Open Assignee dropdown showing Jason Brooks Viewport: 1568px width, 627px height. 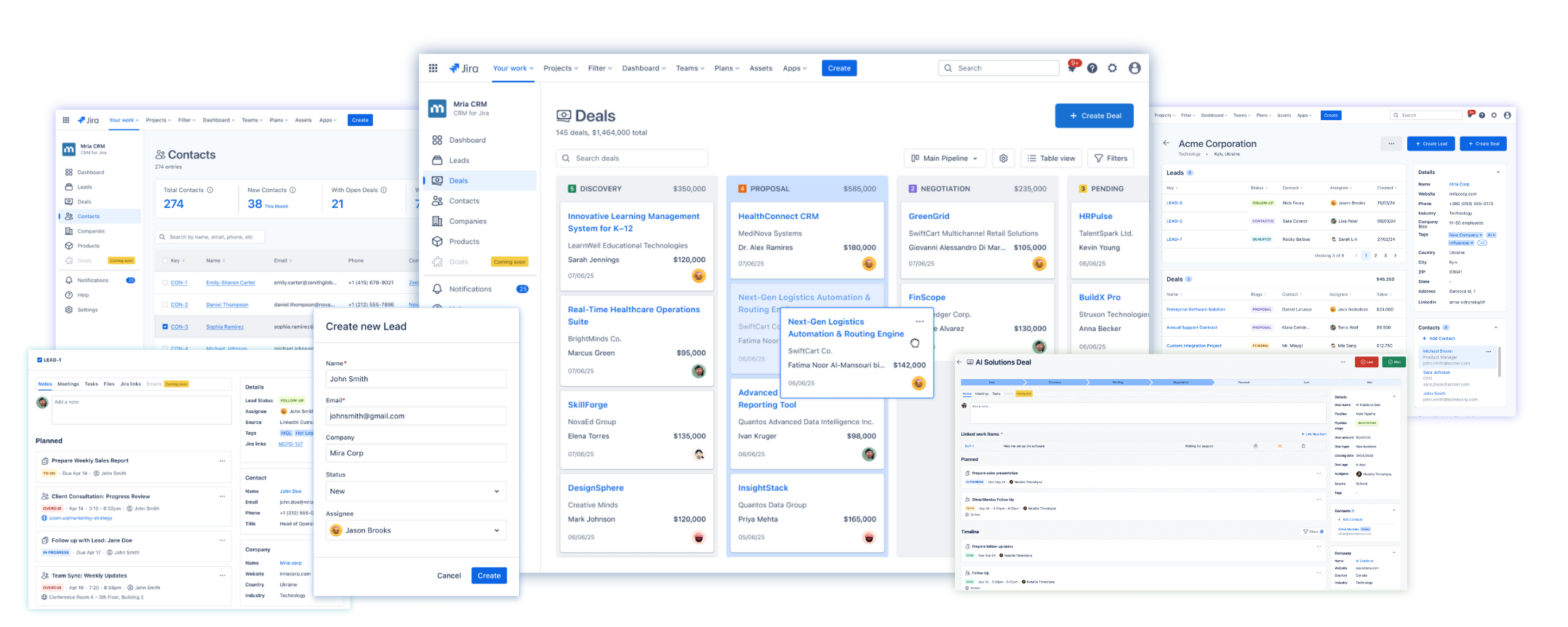pos(416,530)
